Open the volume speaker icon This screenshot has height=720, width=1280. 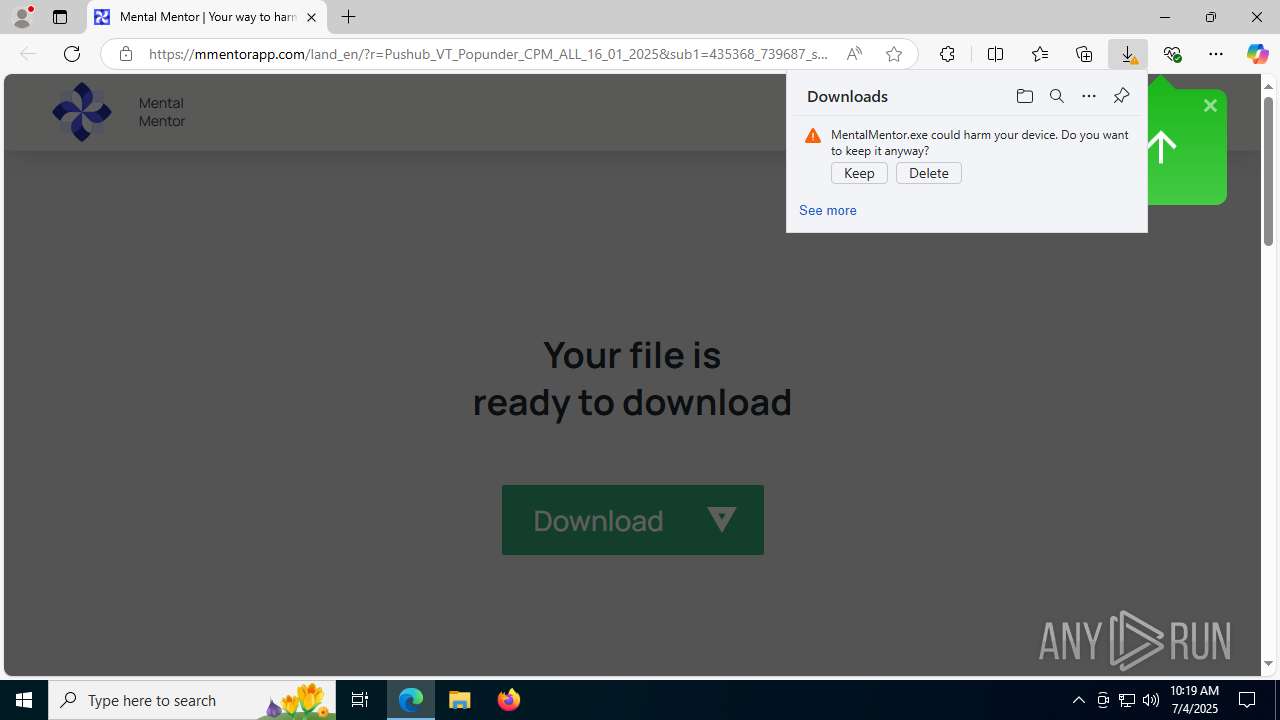point(1151,700)
